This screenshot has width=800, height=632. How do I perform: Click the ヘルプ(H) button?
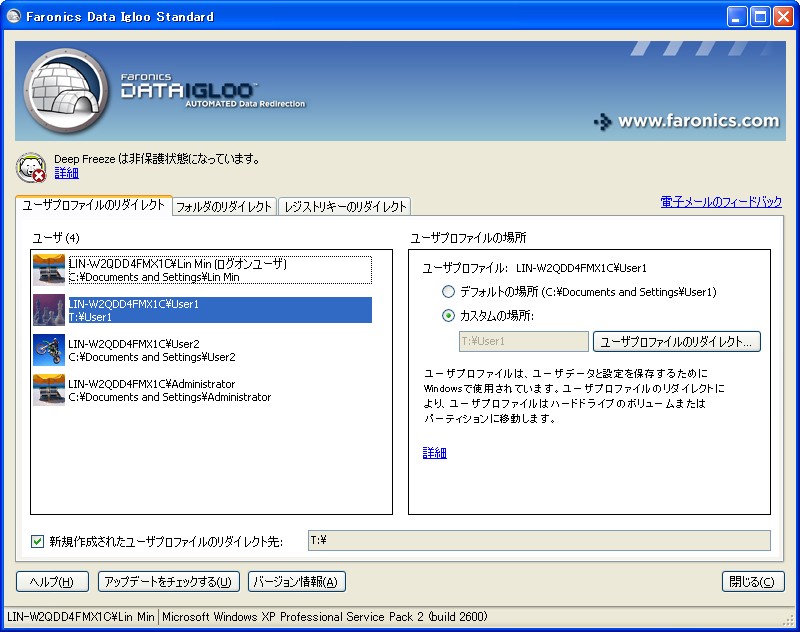[52, 582]
